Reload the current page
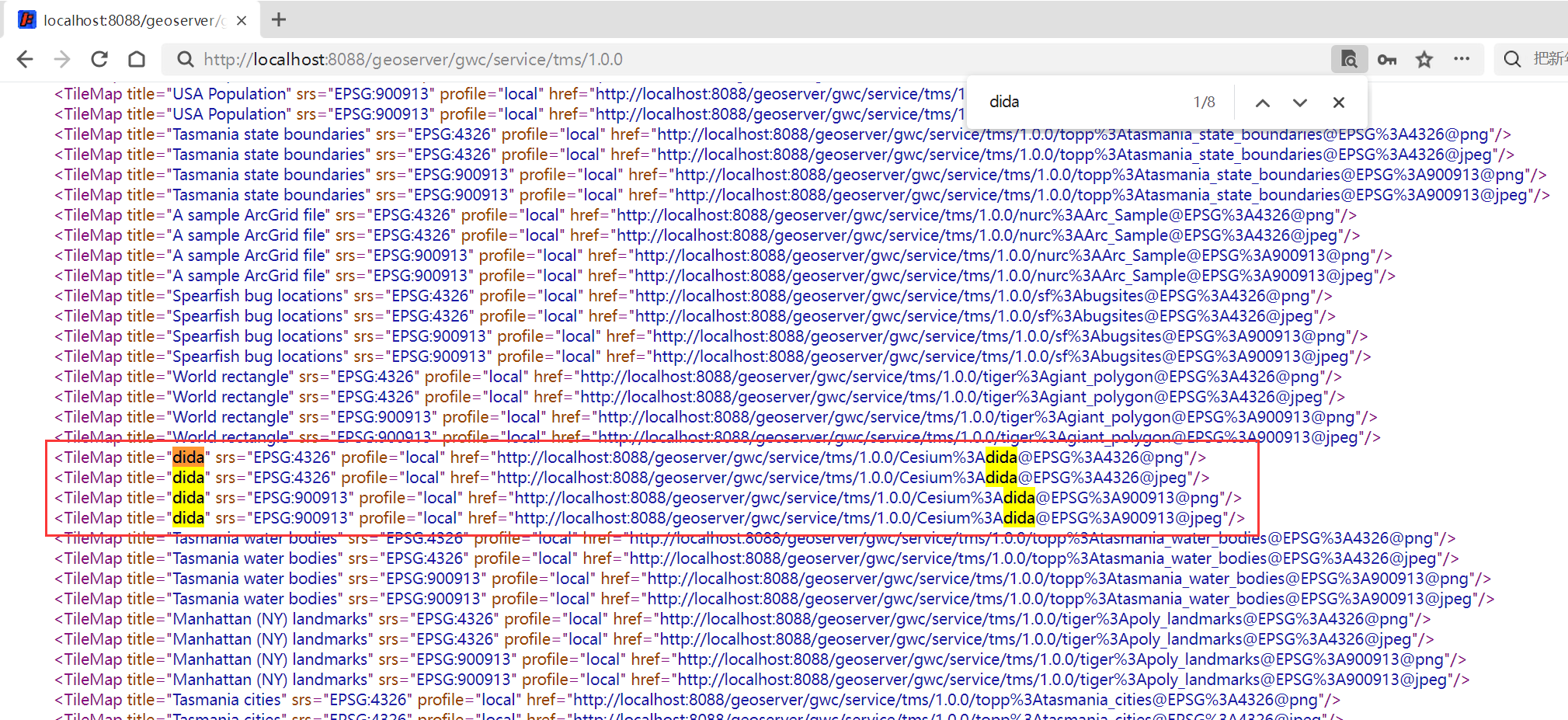 (x=99, y=59)
